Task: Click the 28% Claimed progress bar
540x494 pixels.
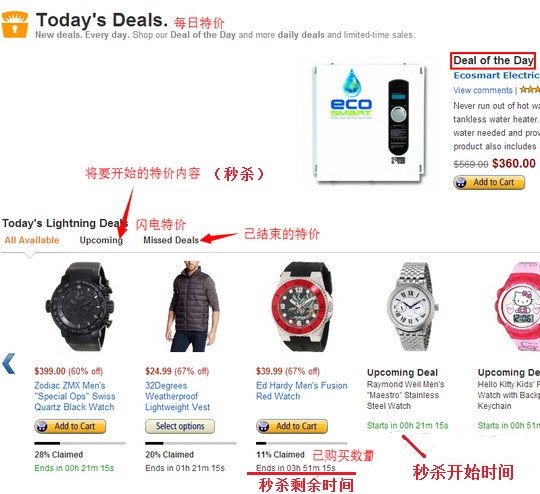Action: pos(80,443)
